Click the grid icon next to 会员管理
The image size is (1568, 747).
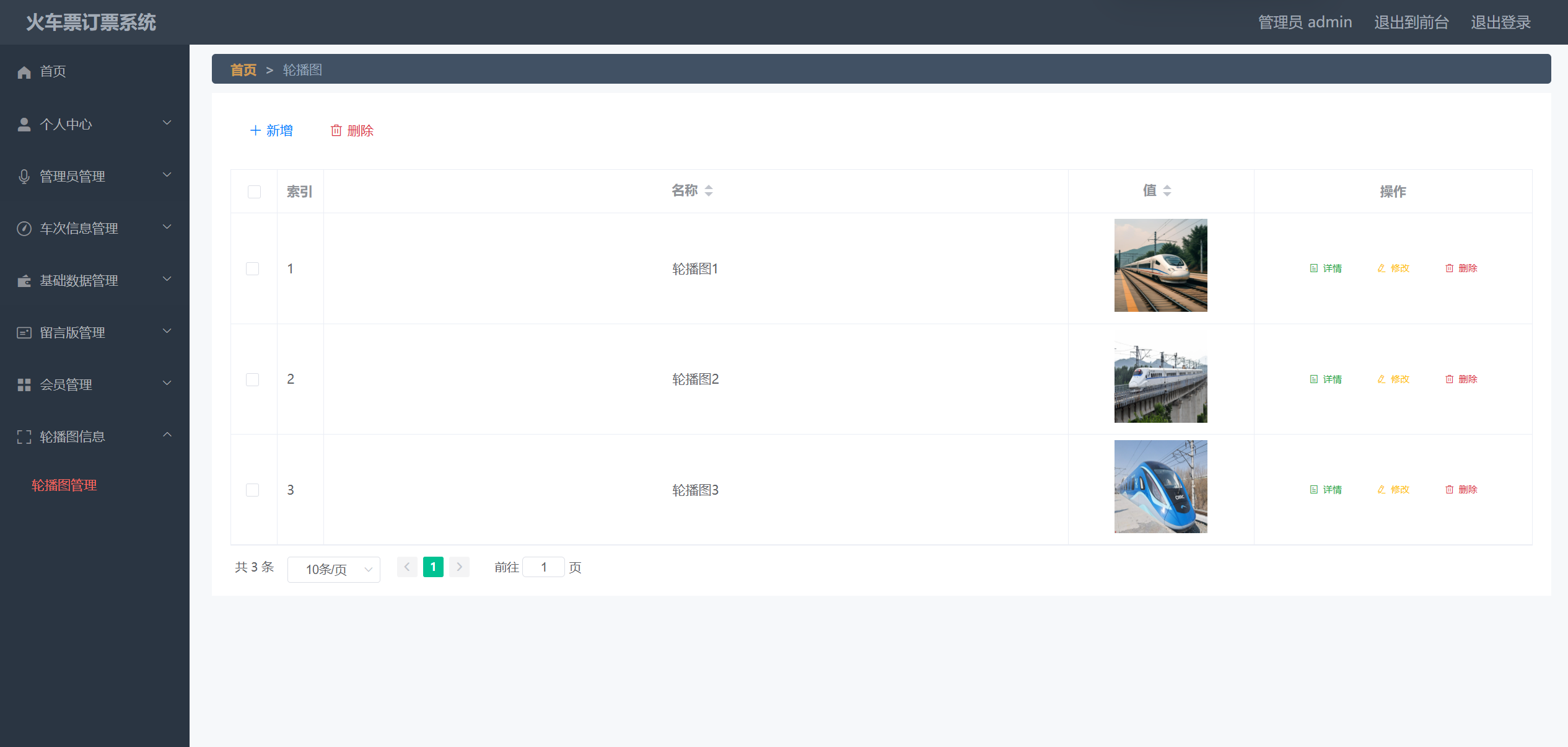(x=24, y=385)
